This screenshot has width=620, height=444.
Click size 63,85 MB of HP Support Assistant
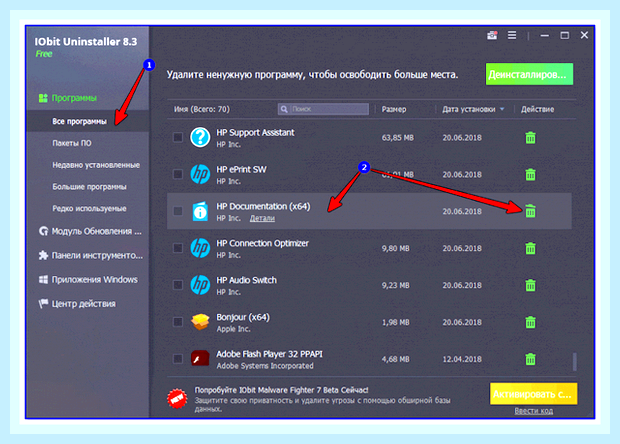(397, 138)
